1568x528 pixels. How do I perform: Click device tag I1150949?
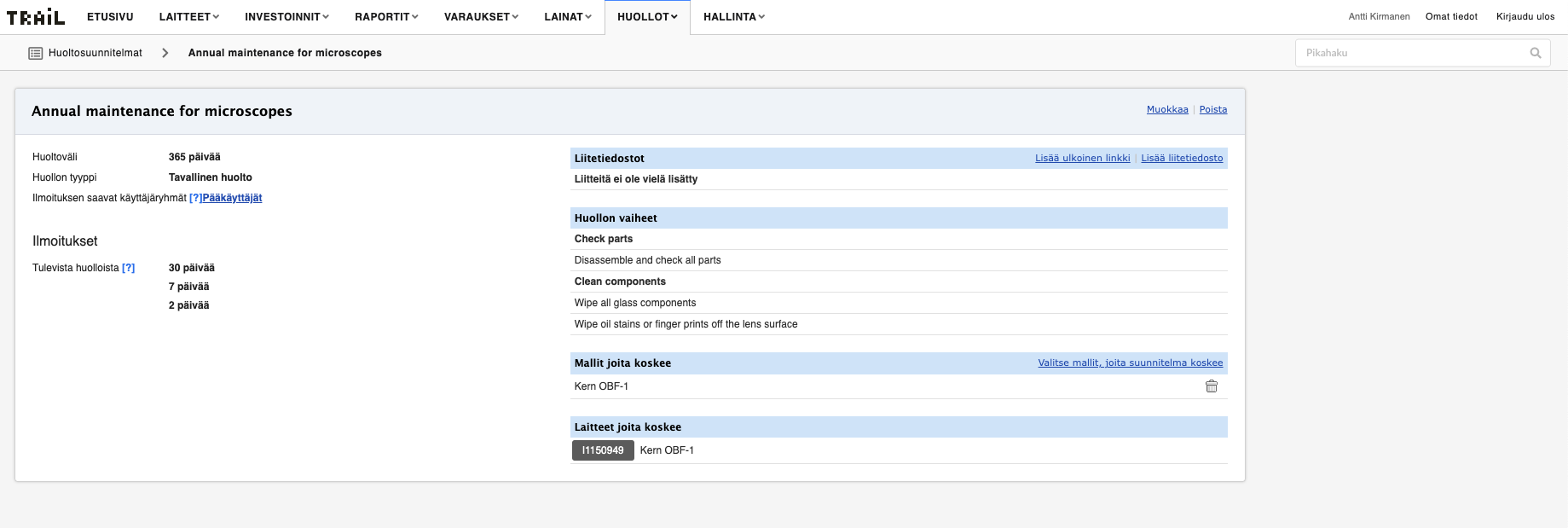point(603,450)
